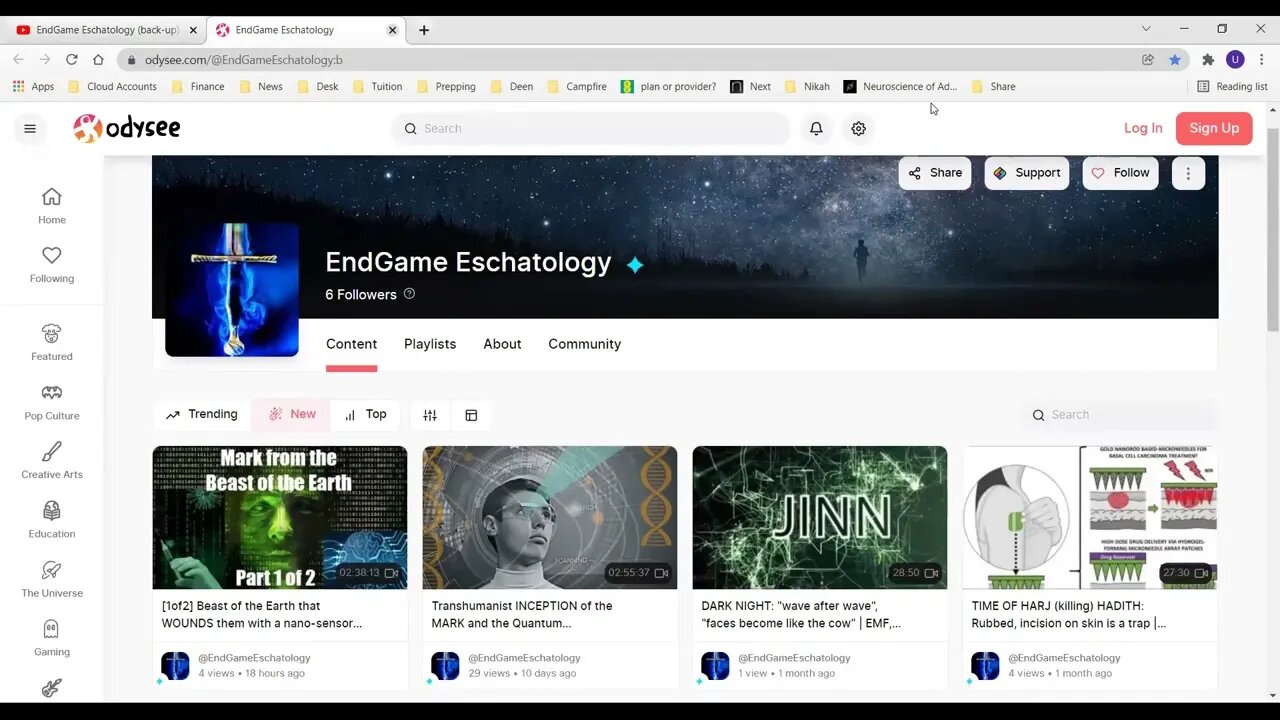Image resolution: width=1280 pixels, height=720 pixels.
Task: Click Log In
Action: coord(1143,128)
